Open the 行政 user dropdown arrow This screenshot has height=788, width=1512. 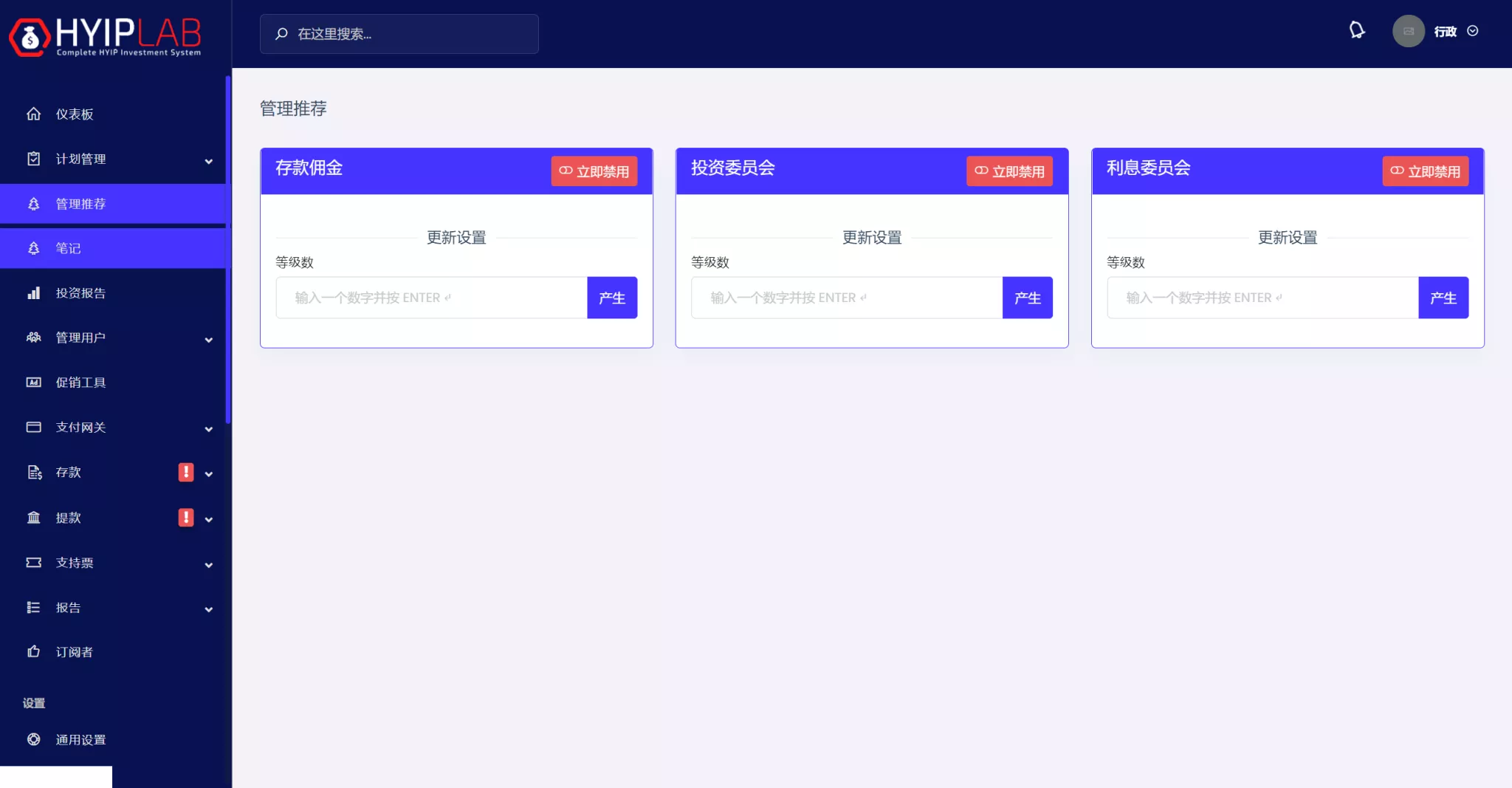point(1473,31)
